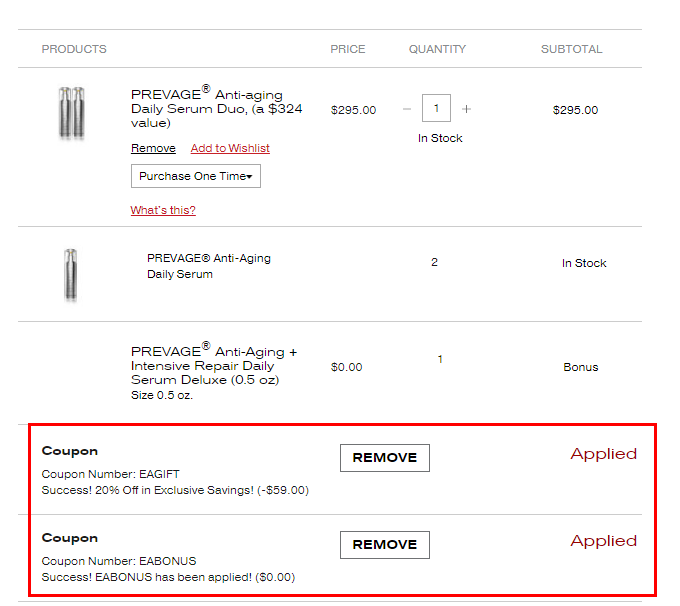Image resolution: width=680 pixels, height=606 pixels.
Task: Click the Serum Duo product thumbnail
Action: tap(72, 113)
